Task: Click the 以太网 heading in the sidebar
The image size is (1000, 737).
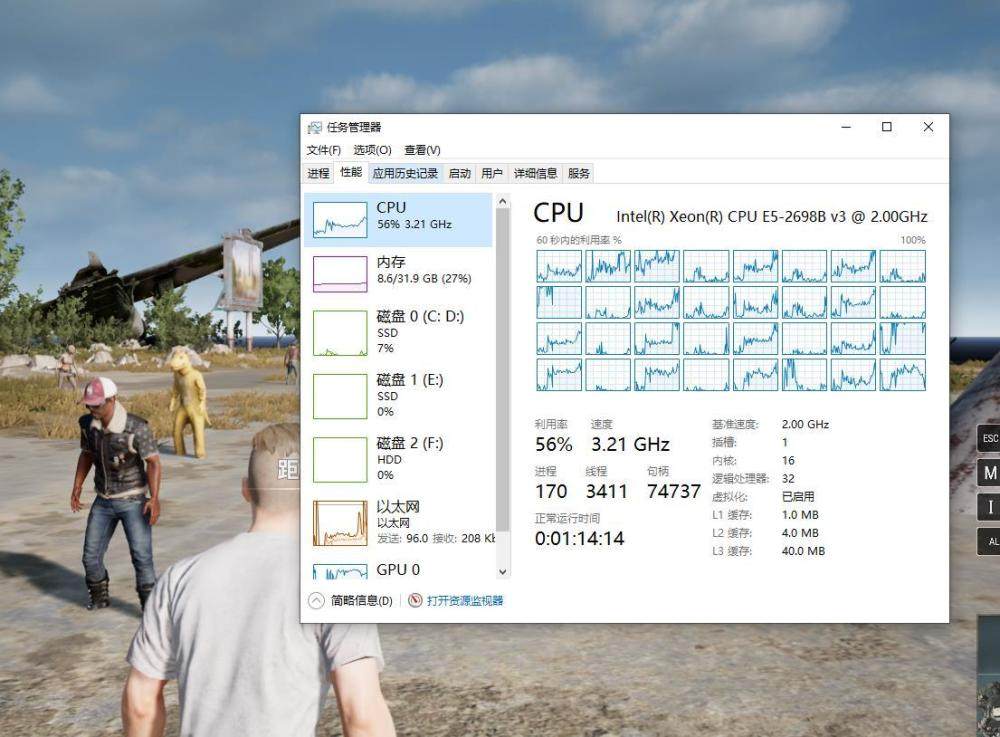Action: point(398,507)
